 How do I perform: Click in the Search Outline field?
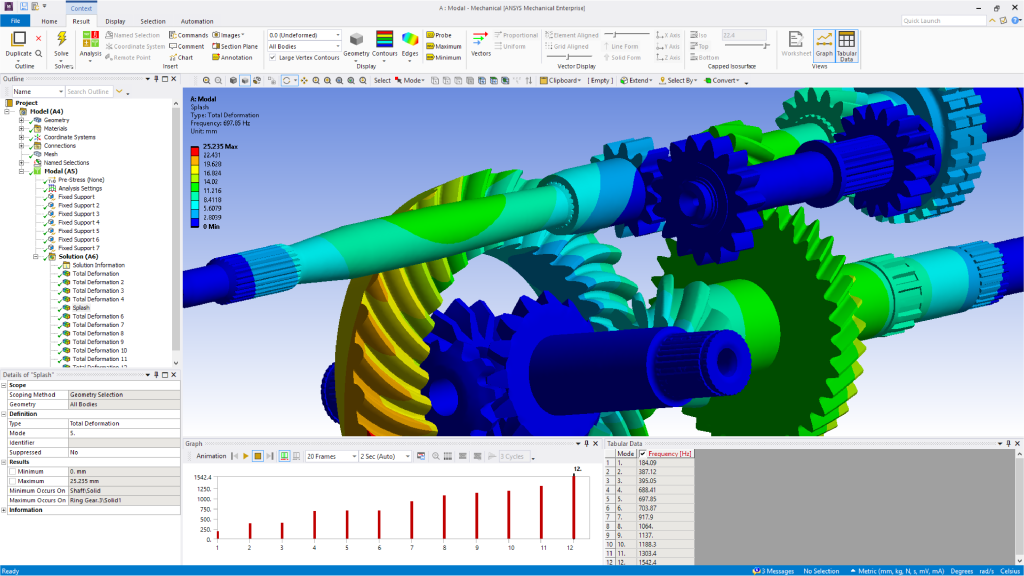pos(88,92)
